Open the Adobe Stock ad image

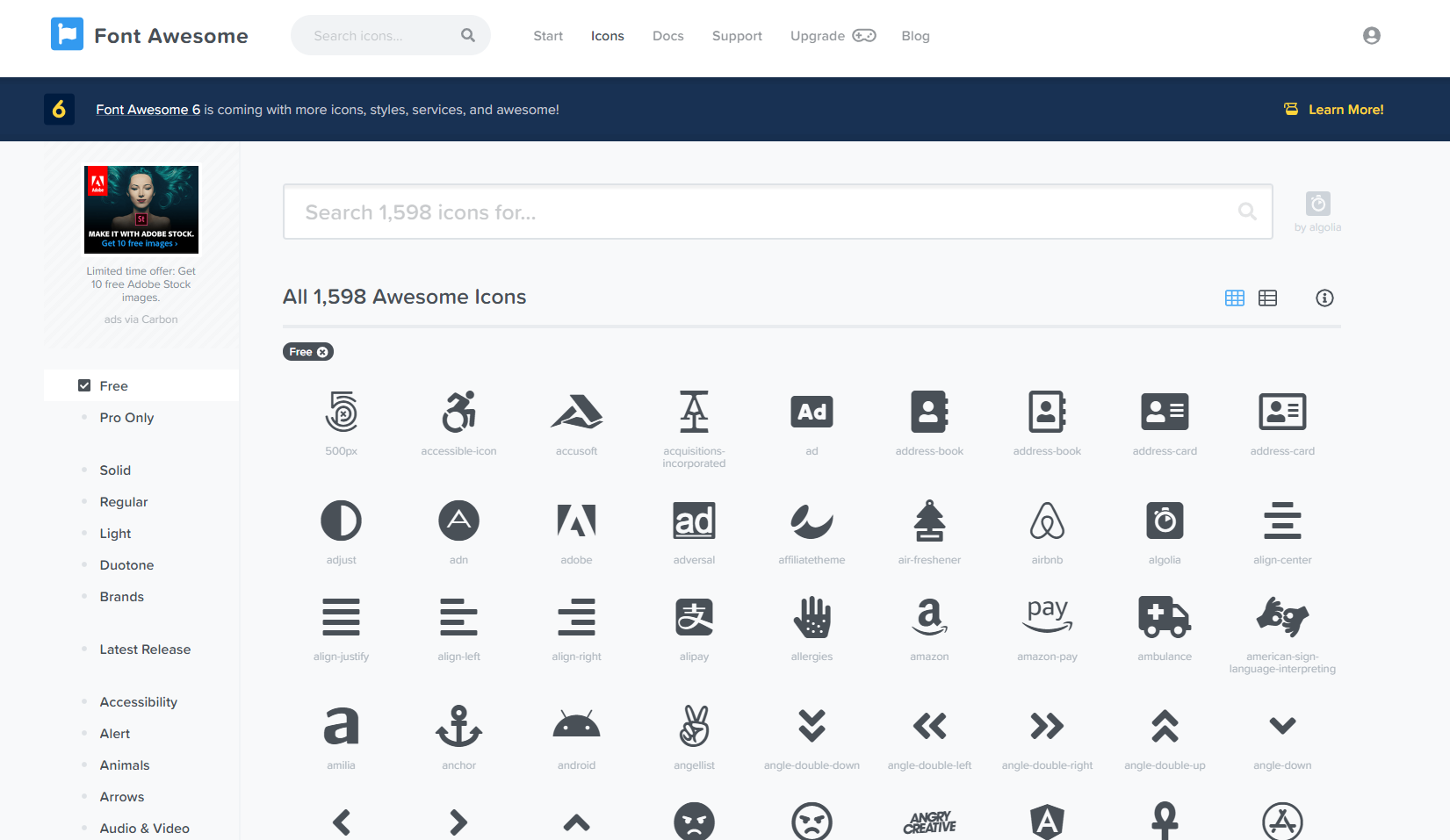141,210
